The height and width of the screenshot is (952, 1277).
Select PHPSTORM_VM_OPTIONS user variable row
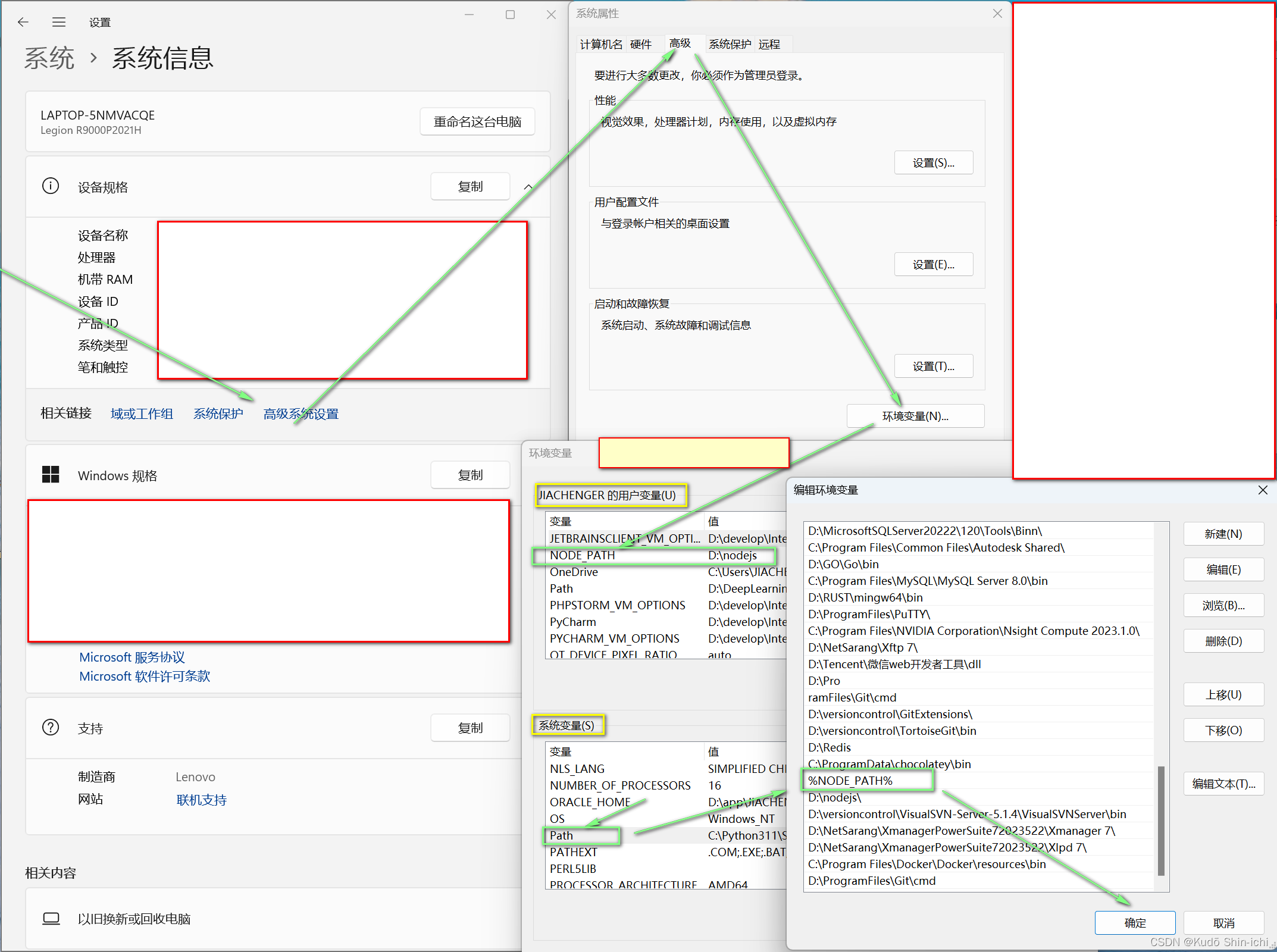[666, 605]
